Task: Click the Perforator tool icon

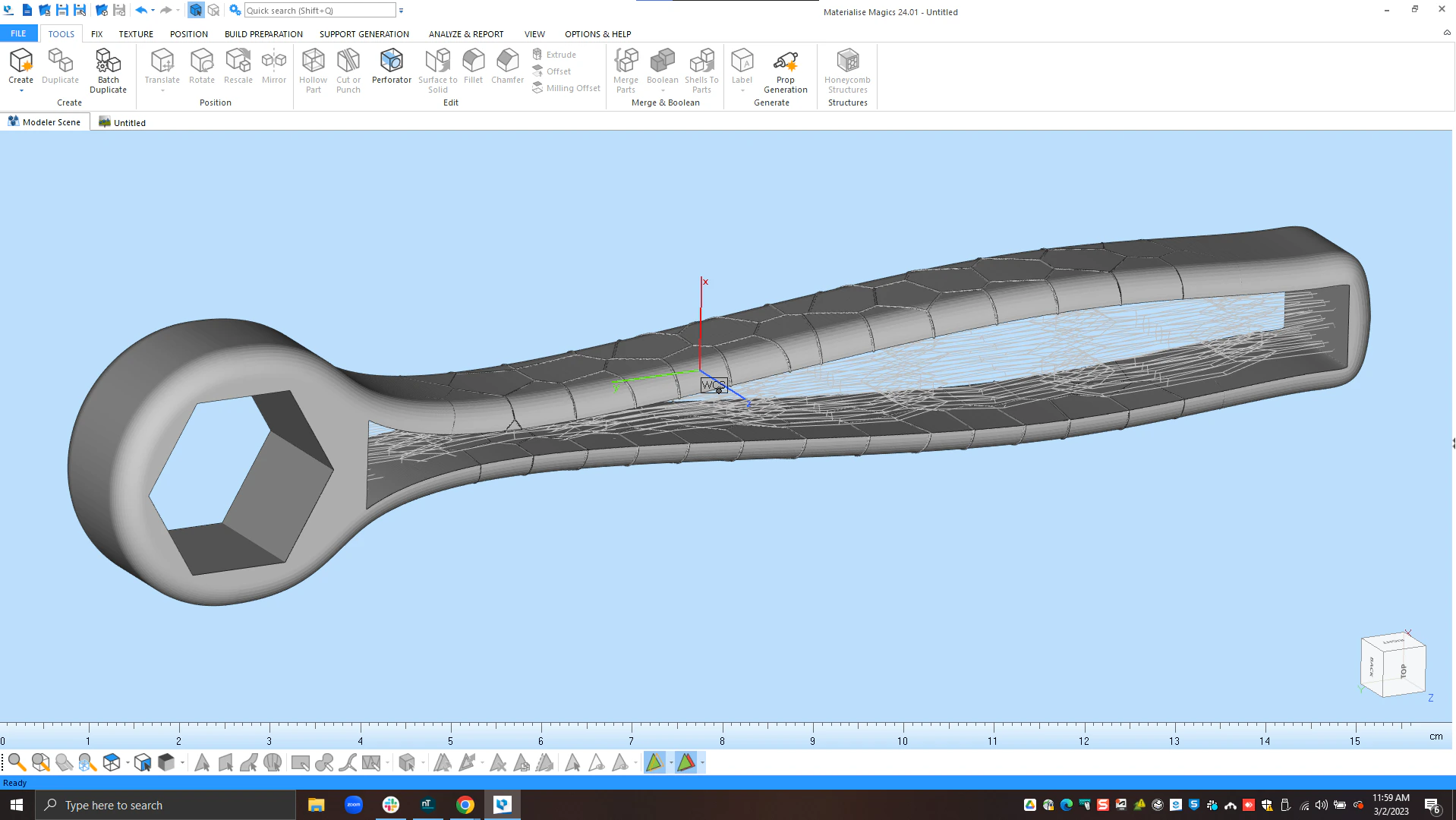Action: (x=391, y=61)
